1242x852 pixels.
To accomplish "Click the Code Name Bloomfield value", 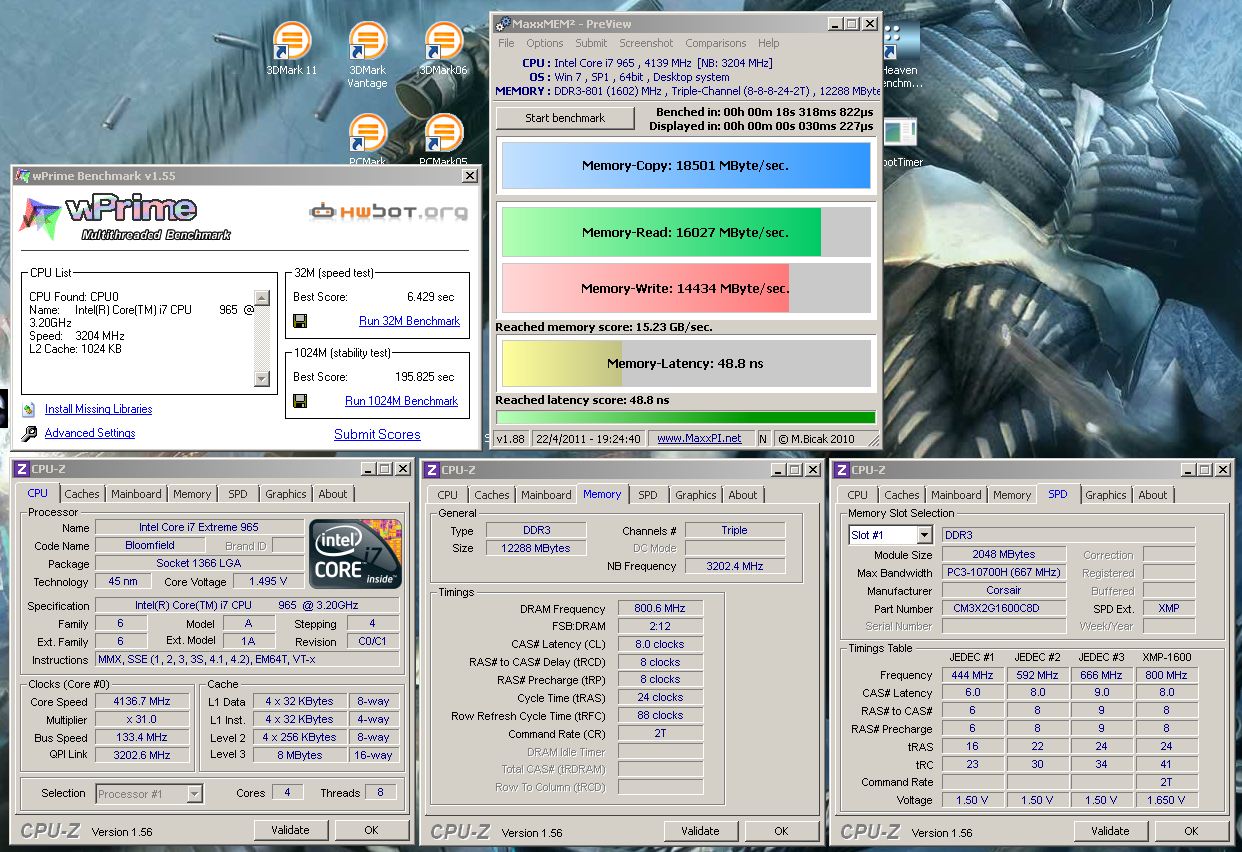I will pyautogui.click(x=150, y=546).
